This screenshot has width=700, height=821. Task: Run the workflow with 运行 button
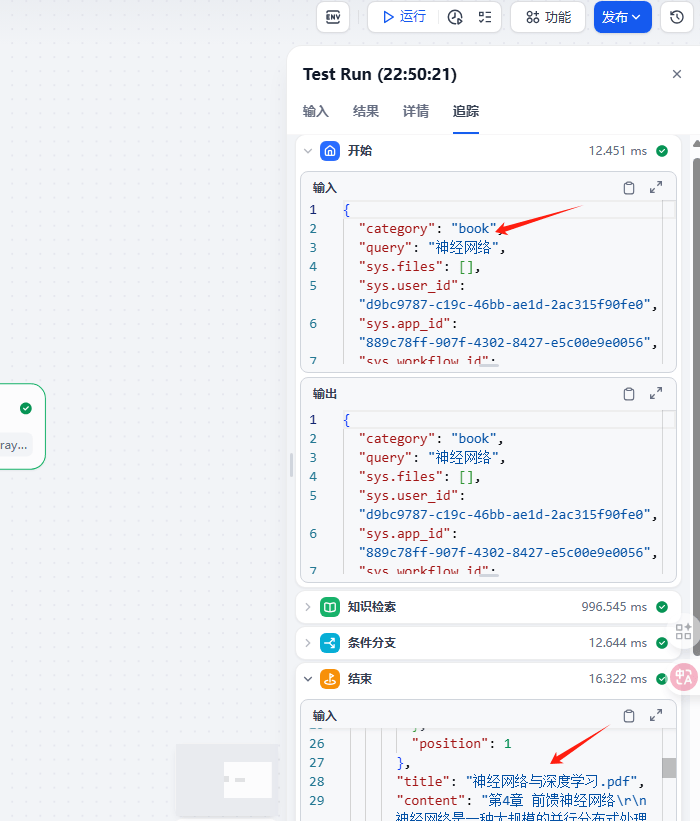pyautogui.click(x=403, y=17)
